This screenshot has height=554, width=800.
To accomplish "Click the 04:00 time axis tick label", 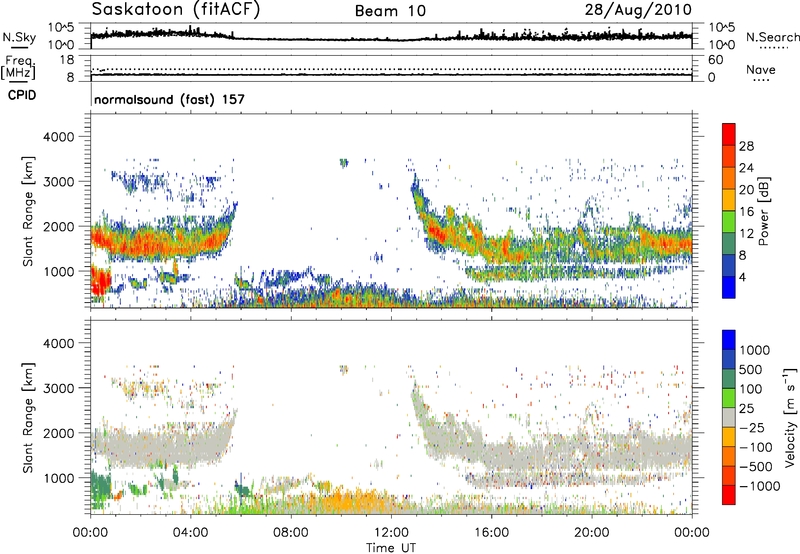I will coord(190,533).
